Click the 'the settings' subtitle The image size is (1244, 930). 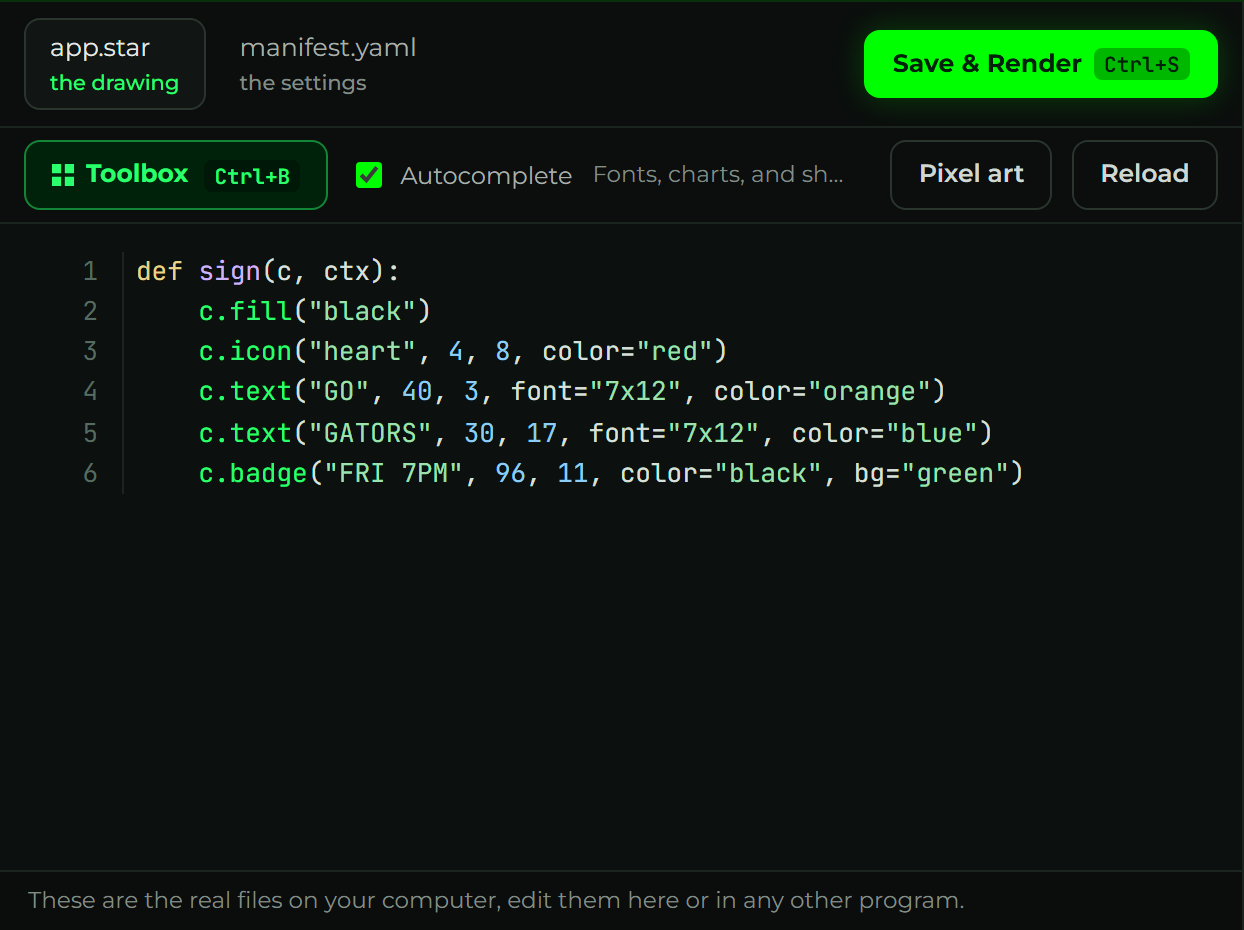303,83
